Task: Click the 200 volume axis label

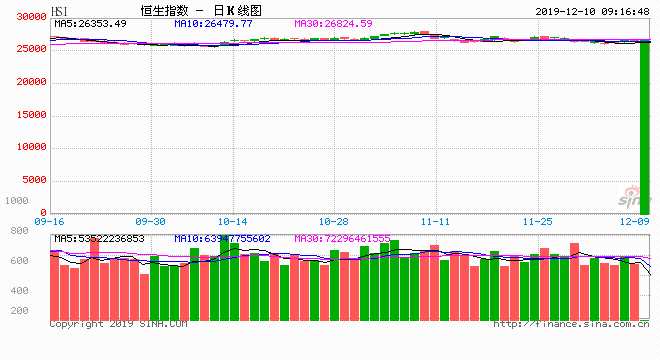Action: pyautogui.click(x=19, y=311)
